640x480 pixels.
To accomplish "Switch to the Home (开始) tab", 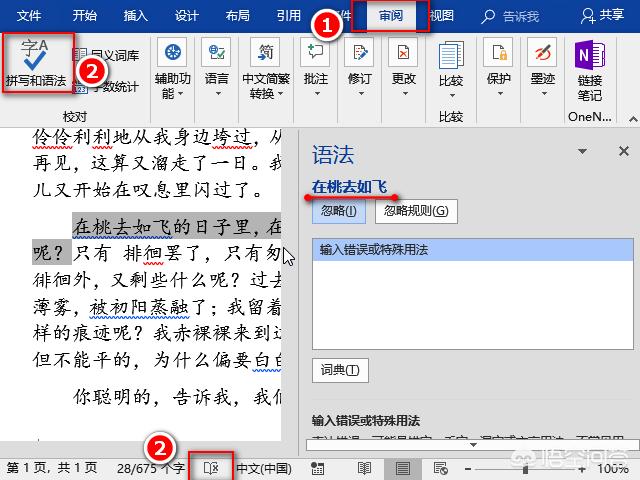I will [84, 16].
